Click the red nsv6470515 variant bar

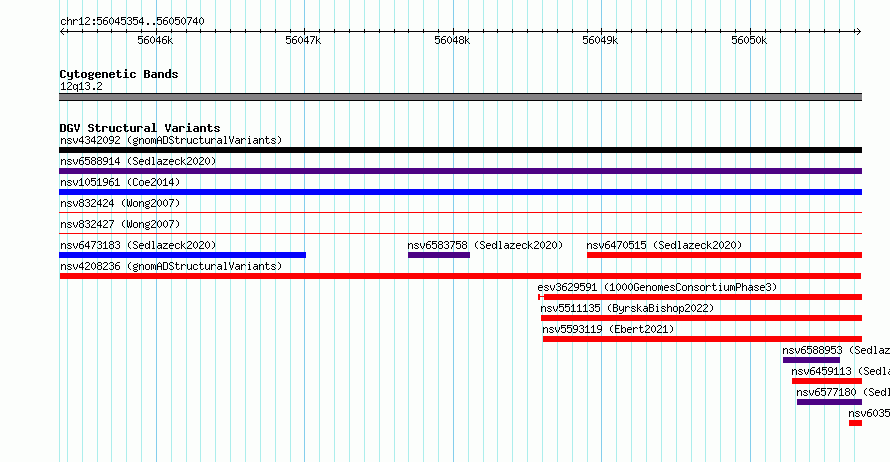(724, 255)
